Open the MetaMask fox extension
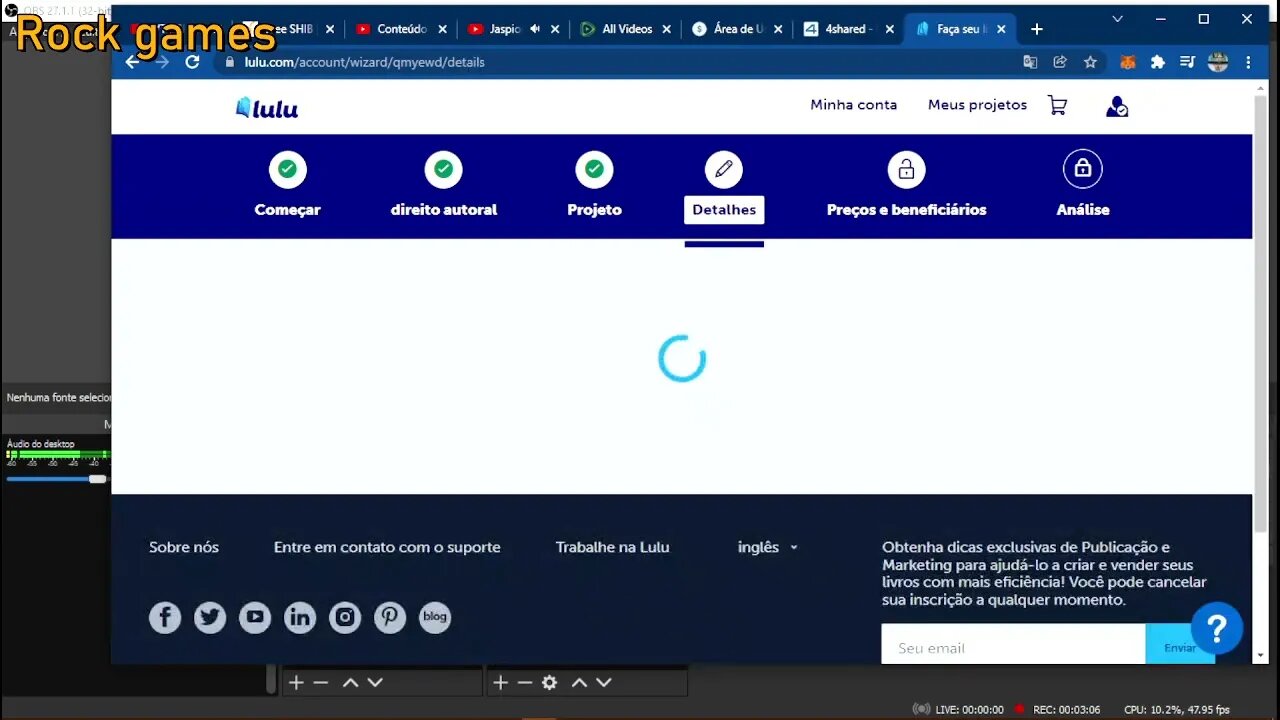The width and height of the screenshot is (1280, 720). [x=1128, y=62]
